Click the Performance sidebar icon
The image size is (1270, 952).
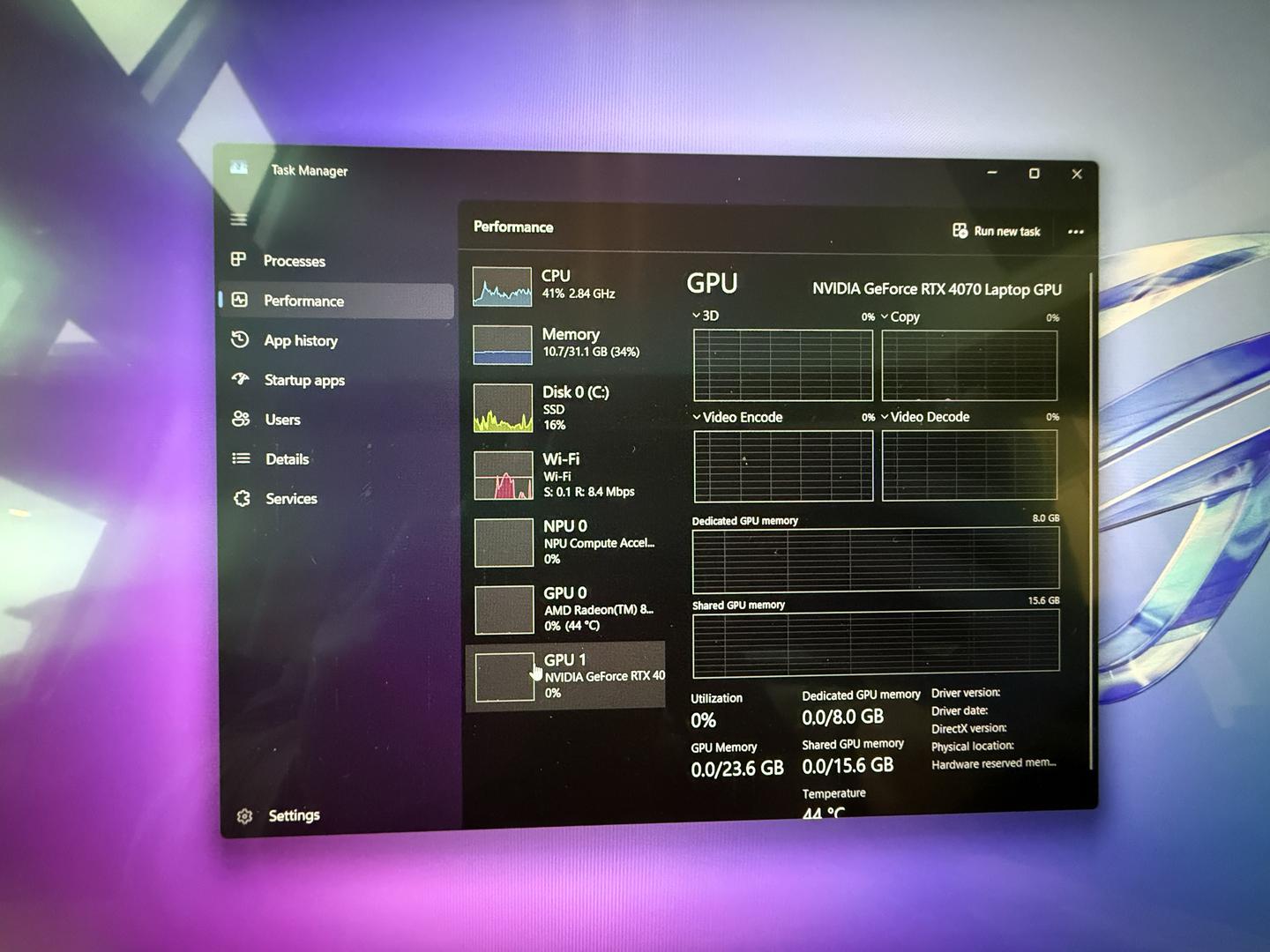point(240,300)
